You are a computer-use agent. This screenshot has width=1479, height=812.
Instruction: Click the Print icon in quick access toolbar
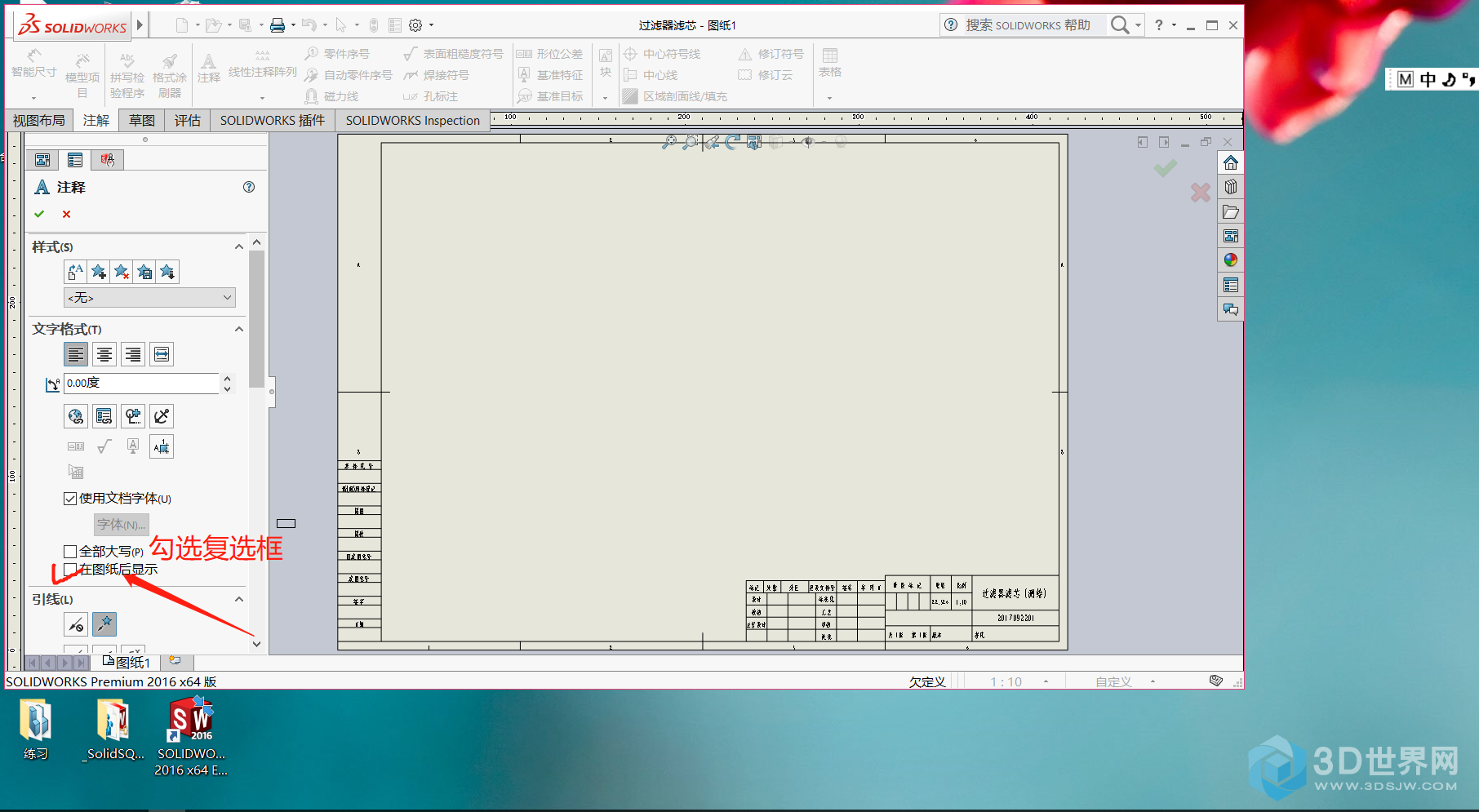coord(278,25)
